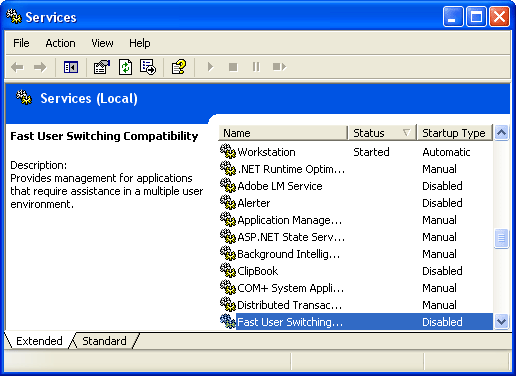Click Disabled startup type of ClipBook
This screenshot has height=376, width=516.
coord(442,271)
